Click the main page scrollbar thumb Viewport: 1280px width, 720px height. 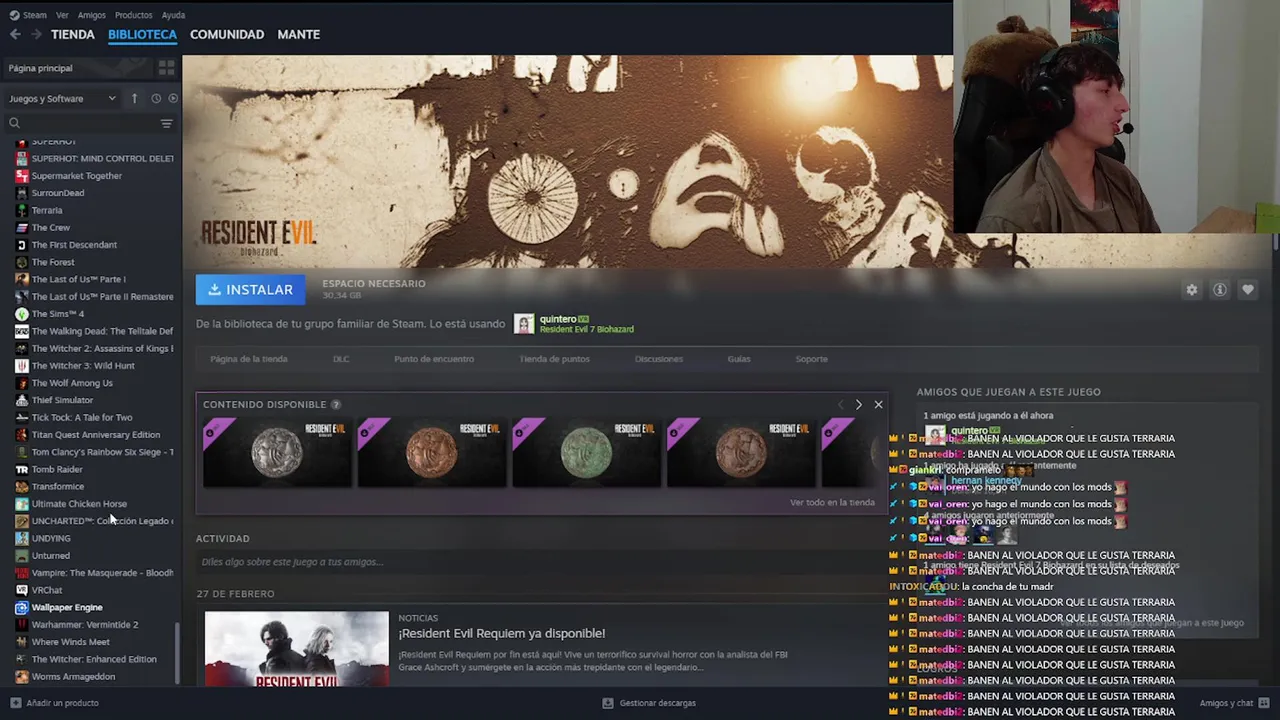coord(1275,242)
